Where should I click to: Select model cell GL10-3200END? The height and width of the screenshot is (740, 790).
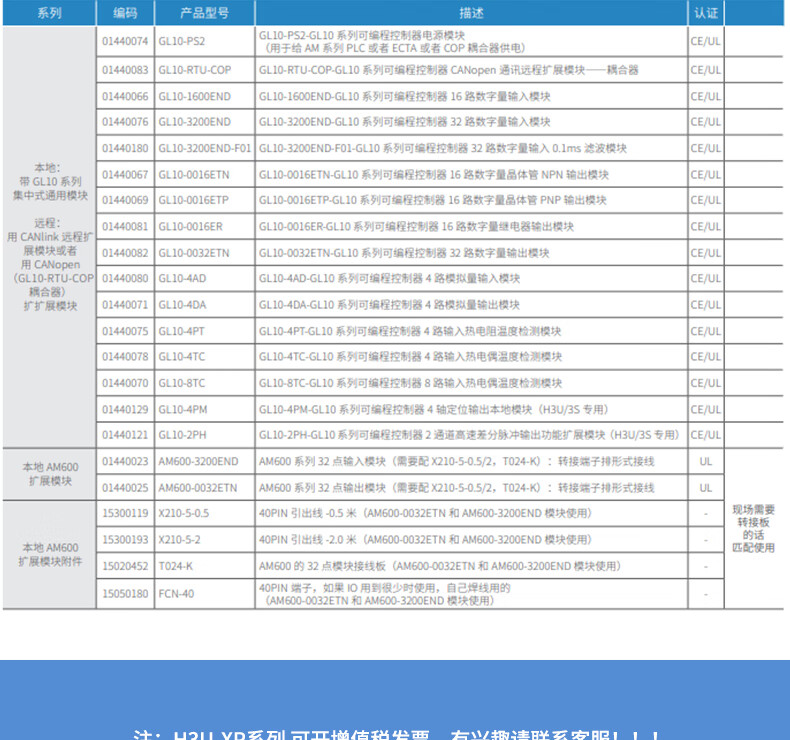205,122
